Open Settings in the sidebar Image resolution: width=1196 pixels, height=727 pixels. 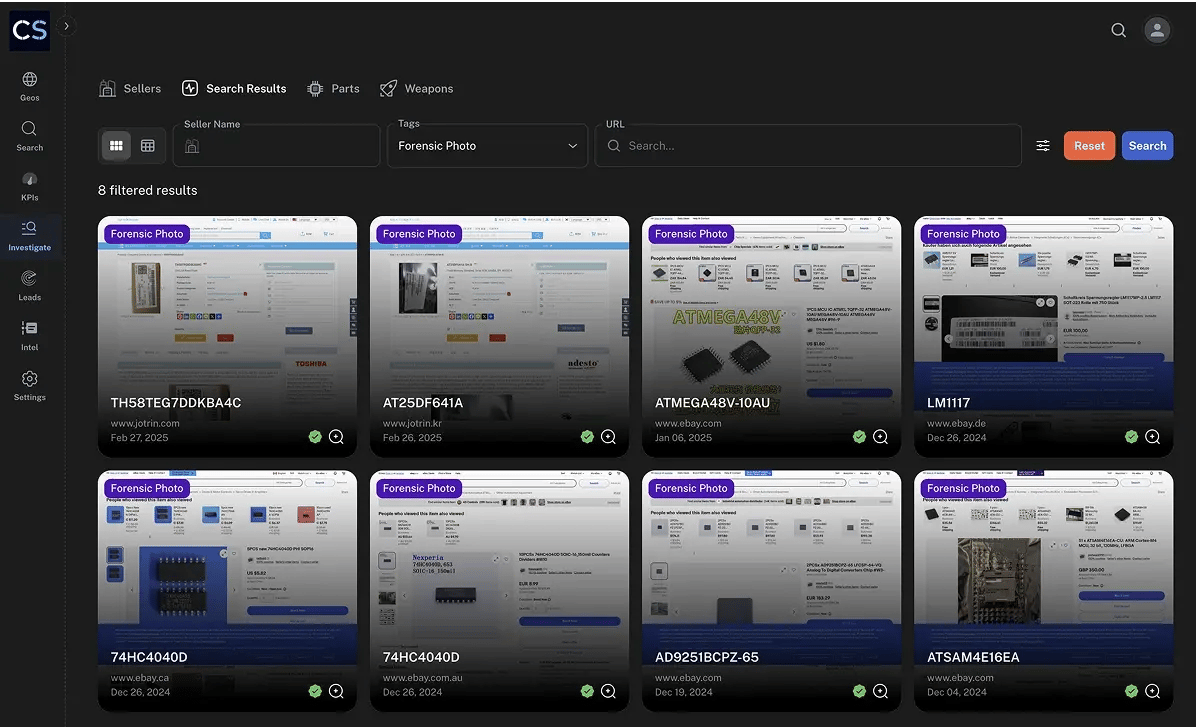(30, 386)
